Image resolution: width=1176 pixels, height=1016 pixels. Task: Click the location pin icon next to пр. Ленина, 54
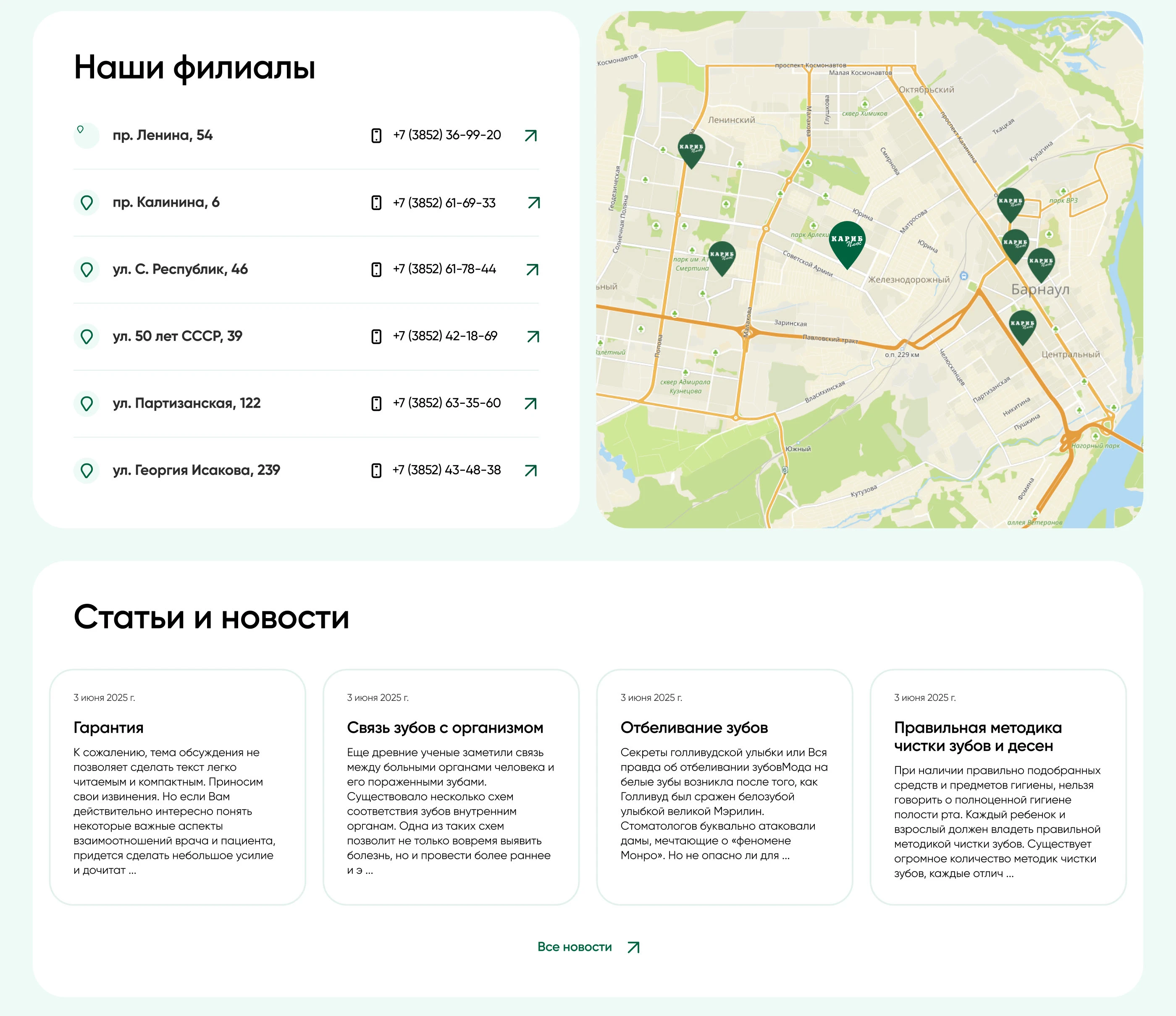tap(86, 135)
